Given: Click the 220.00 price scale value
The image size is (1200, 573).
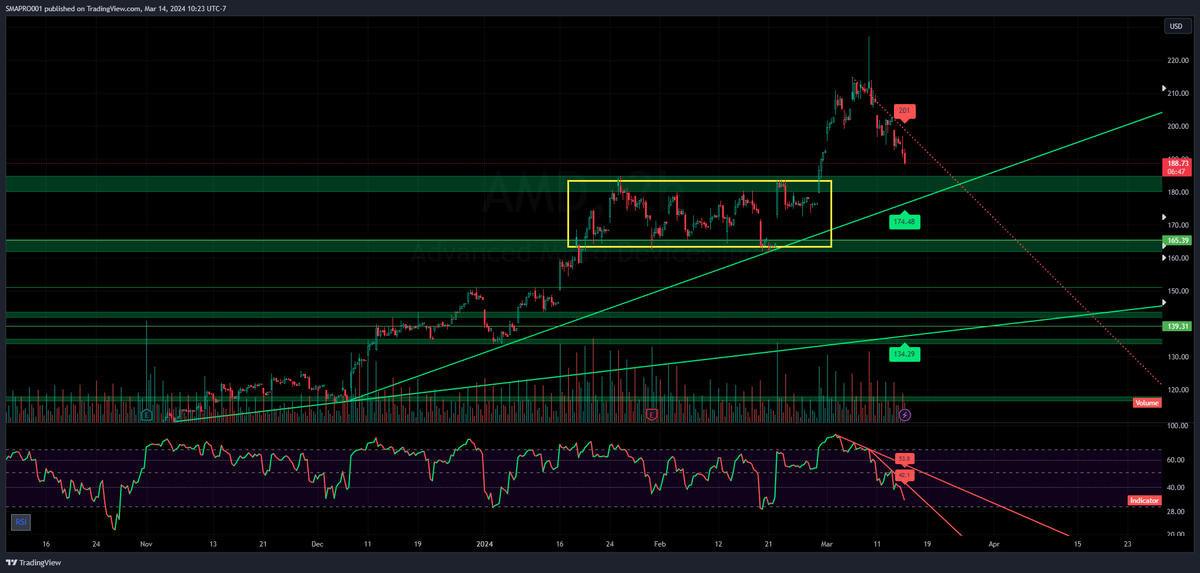Looking at the screenshot, I should coord(1178,60).
